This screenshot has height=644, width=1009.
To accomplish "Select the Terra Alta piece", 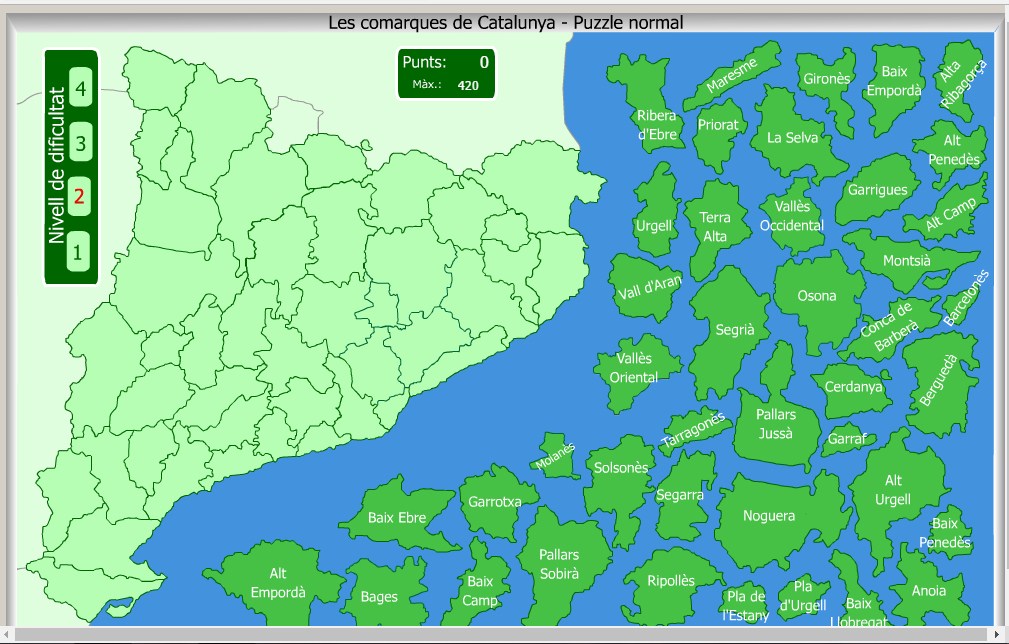I will click(x=714, y=227).
